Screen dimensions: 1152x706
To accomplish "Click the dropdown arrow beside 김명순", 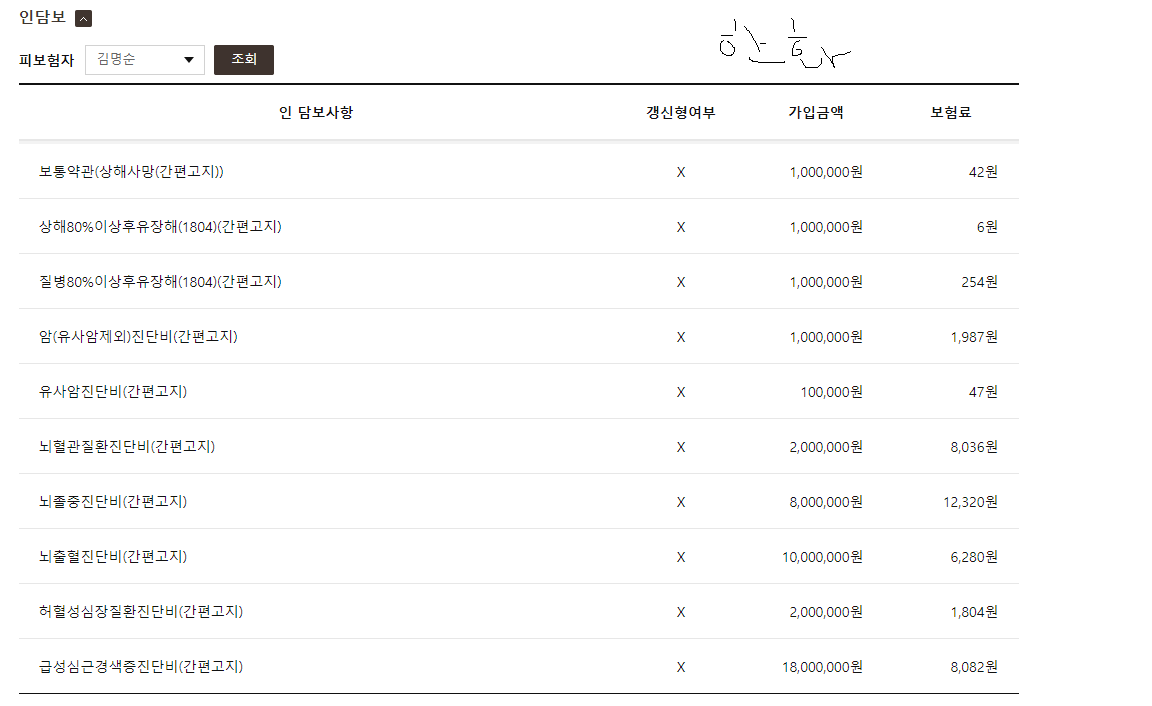I will (x=189, y=60).
